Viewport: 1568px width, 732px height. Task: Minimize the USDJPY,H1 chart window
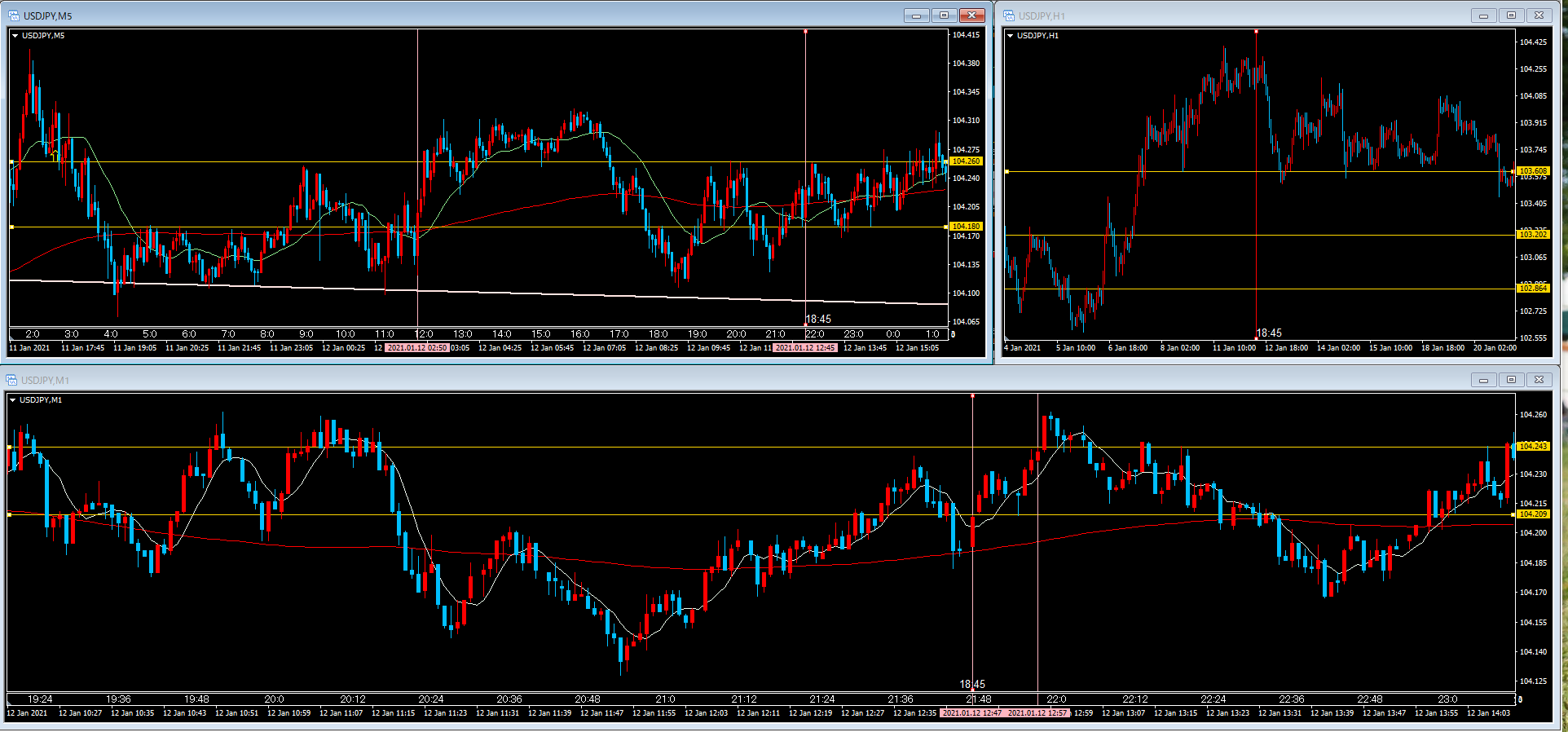click(x=1483, y=15)
